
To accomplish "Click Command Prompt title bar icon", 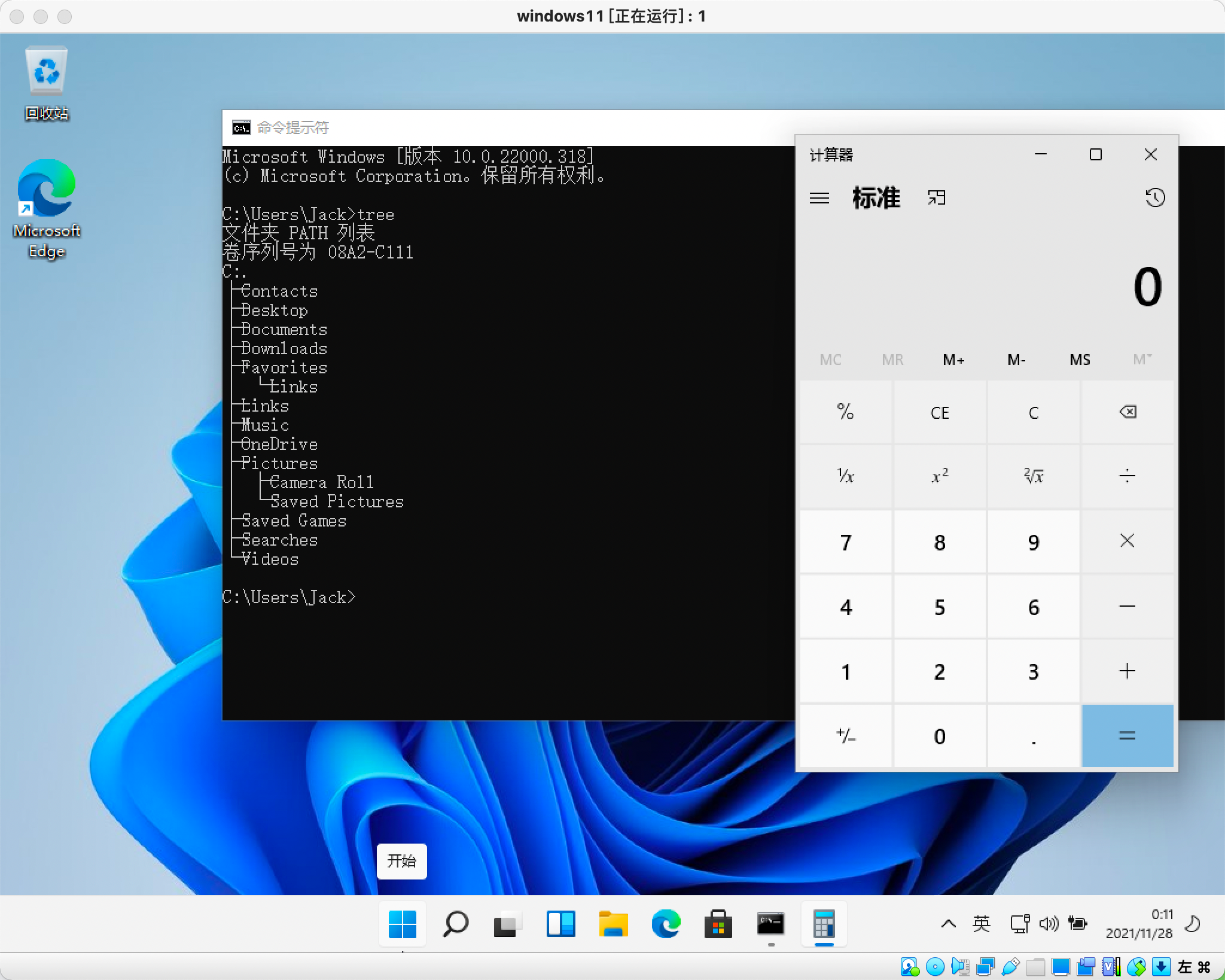I will 241,128.
